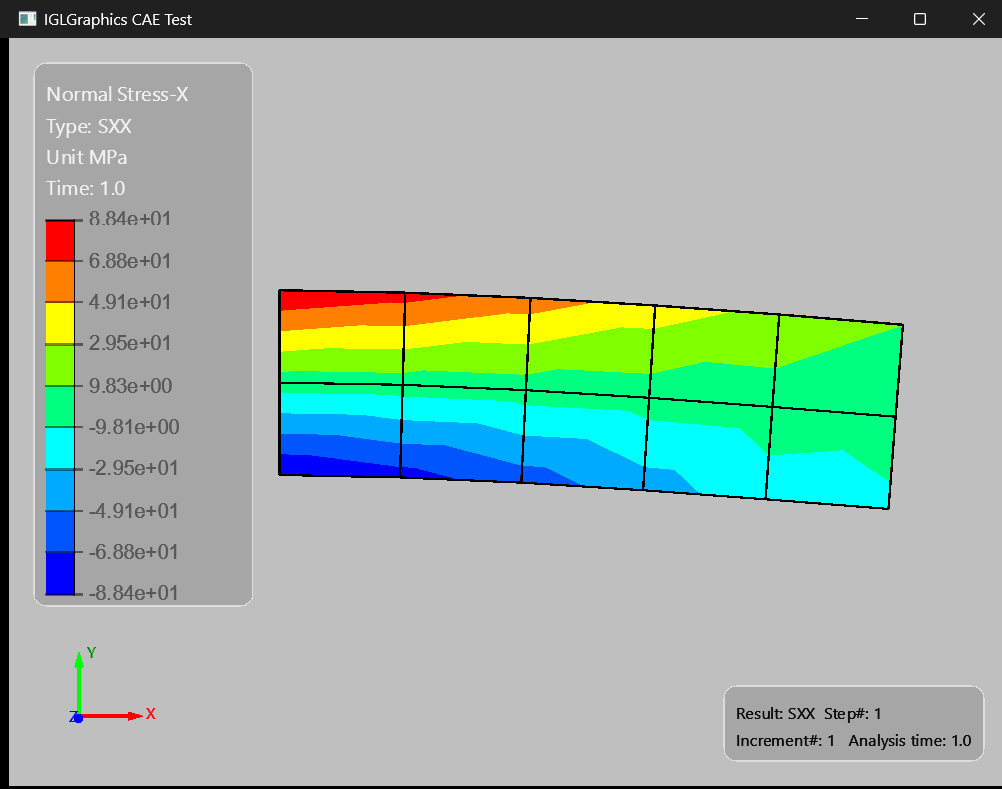Screen dimensions: 1002x789
Task: Click the 'Normal Stress-X' legend title
Action: pyautogui.click(x=118, y=95)
